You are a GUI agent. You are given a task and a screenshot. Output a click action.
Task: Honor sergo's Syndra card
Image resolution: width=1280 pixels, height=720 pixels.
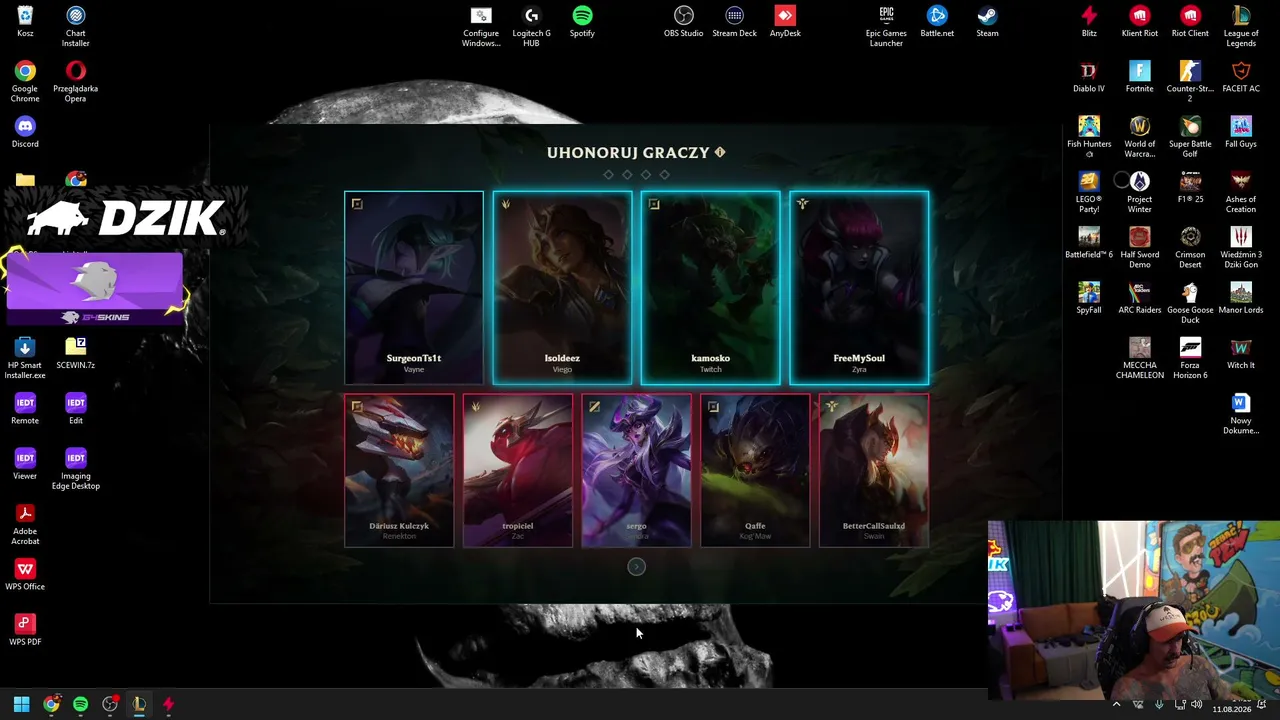pos(636,471)
